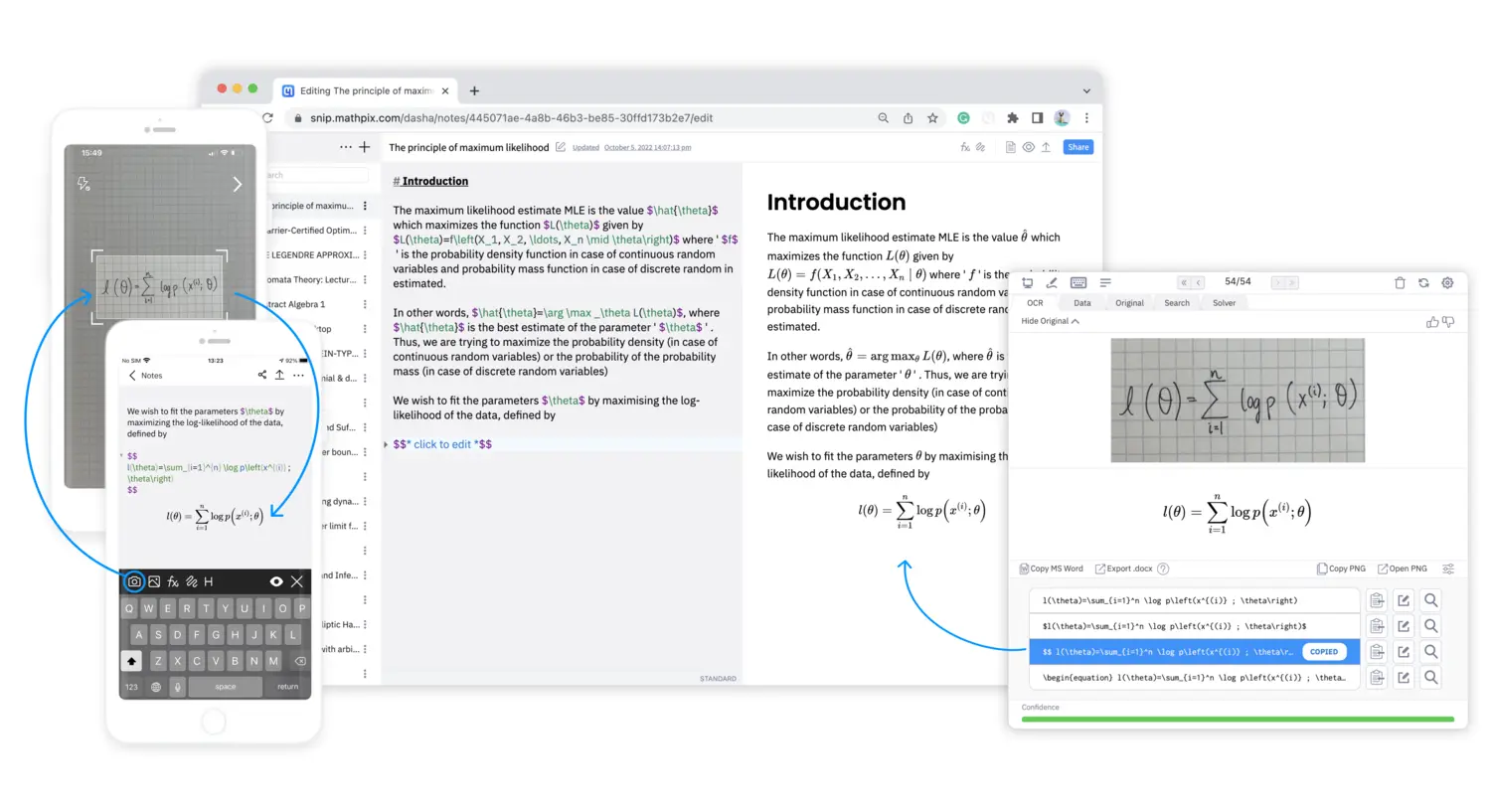This screenshot has width=1491, height=812.
Task: Toggle the preview eye icon on the phone keyboard bar
Action: tap(276, 581)
